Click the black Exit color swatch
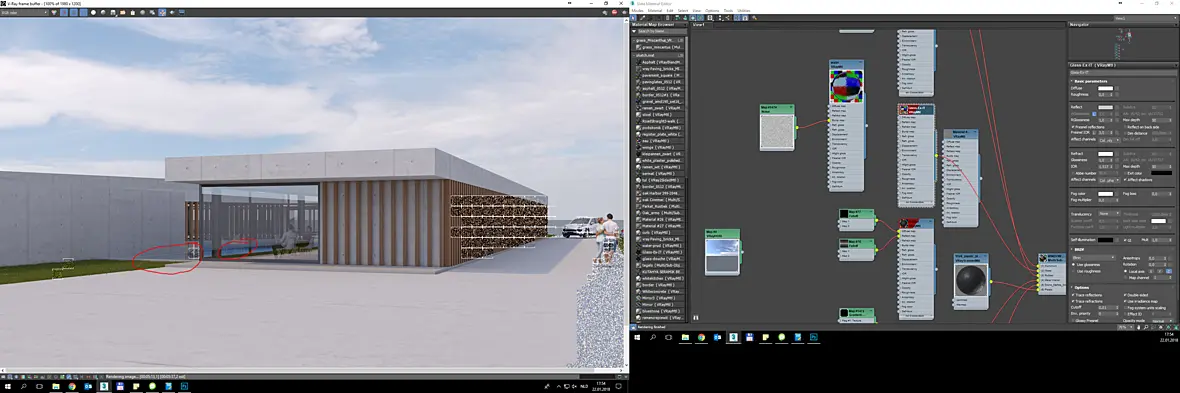 coord(1161,173)
